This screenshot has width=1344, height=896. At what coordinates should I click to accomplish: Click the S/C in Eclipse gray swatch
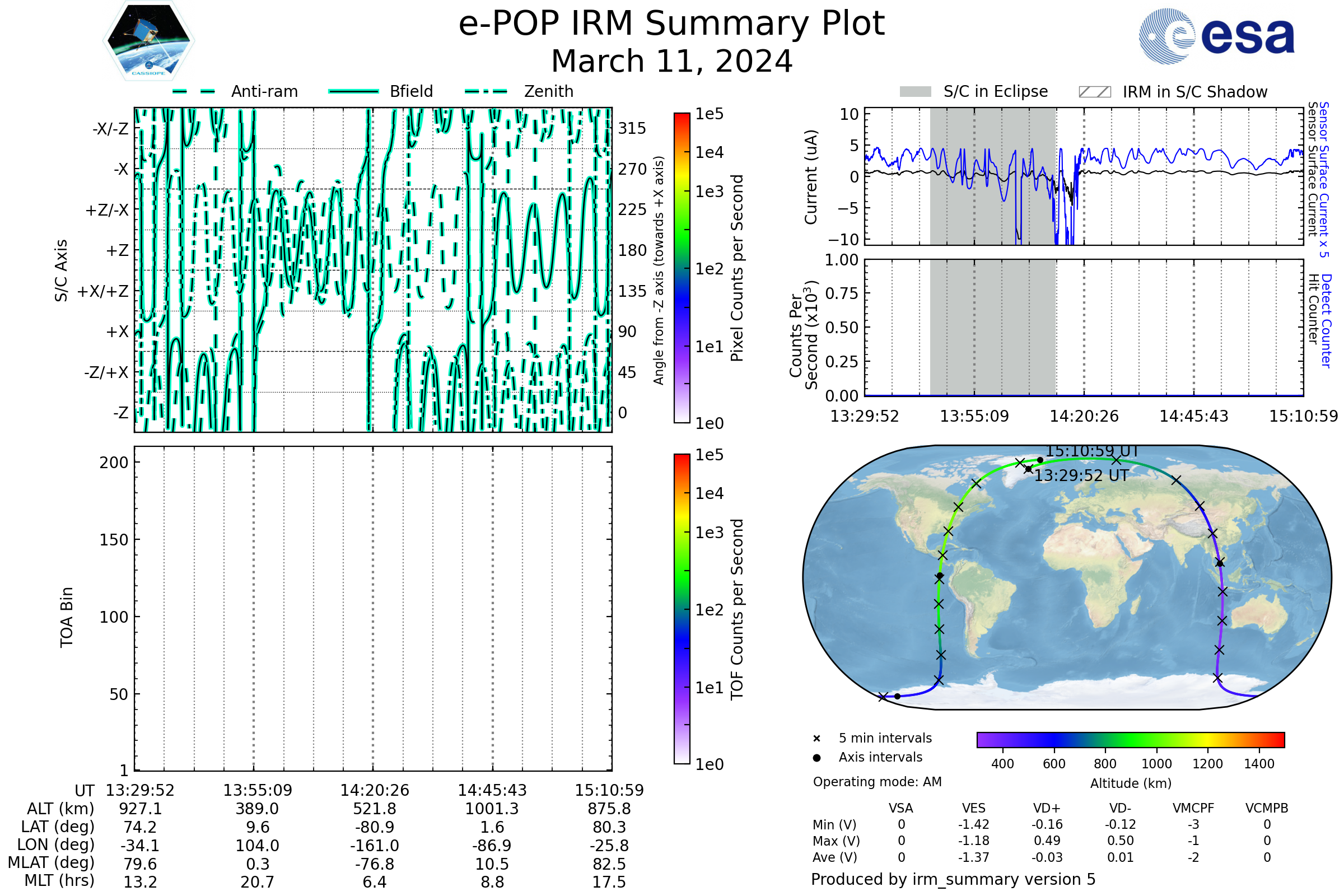[915, 92]
